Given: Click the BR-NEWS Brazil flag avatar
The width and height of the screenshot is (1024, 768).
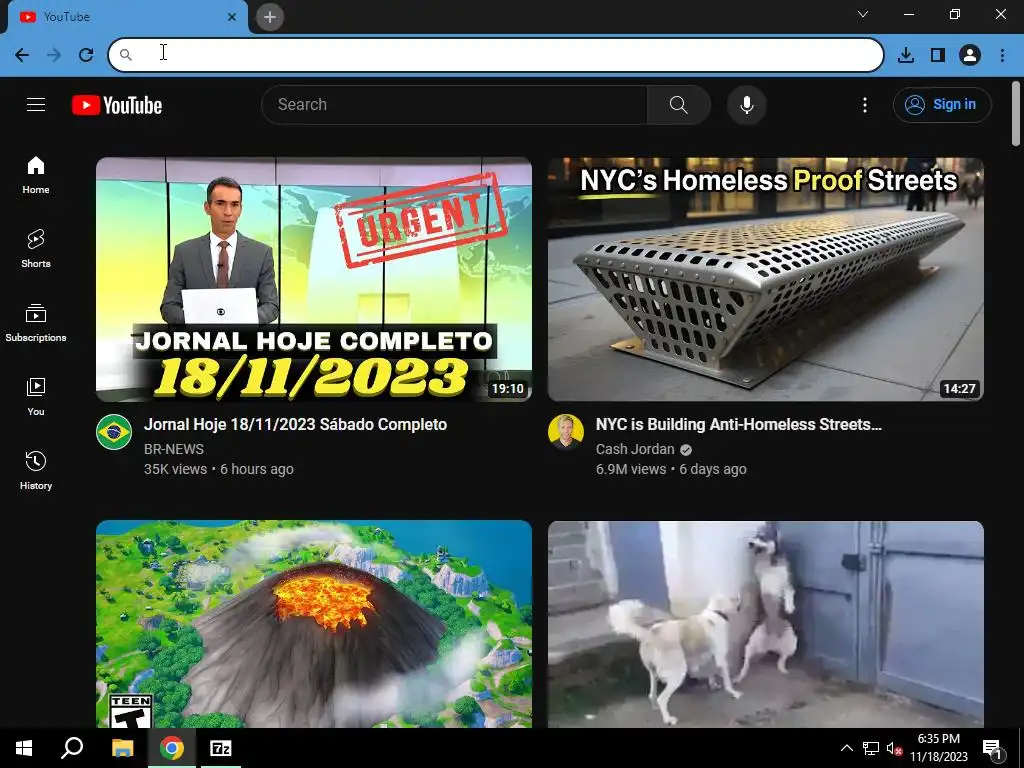Looking at the screenshot, I should [x=114, y=432].
